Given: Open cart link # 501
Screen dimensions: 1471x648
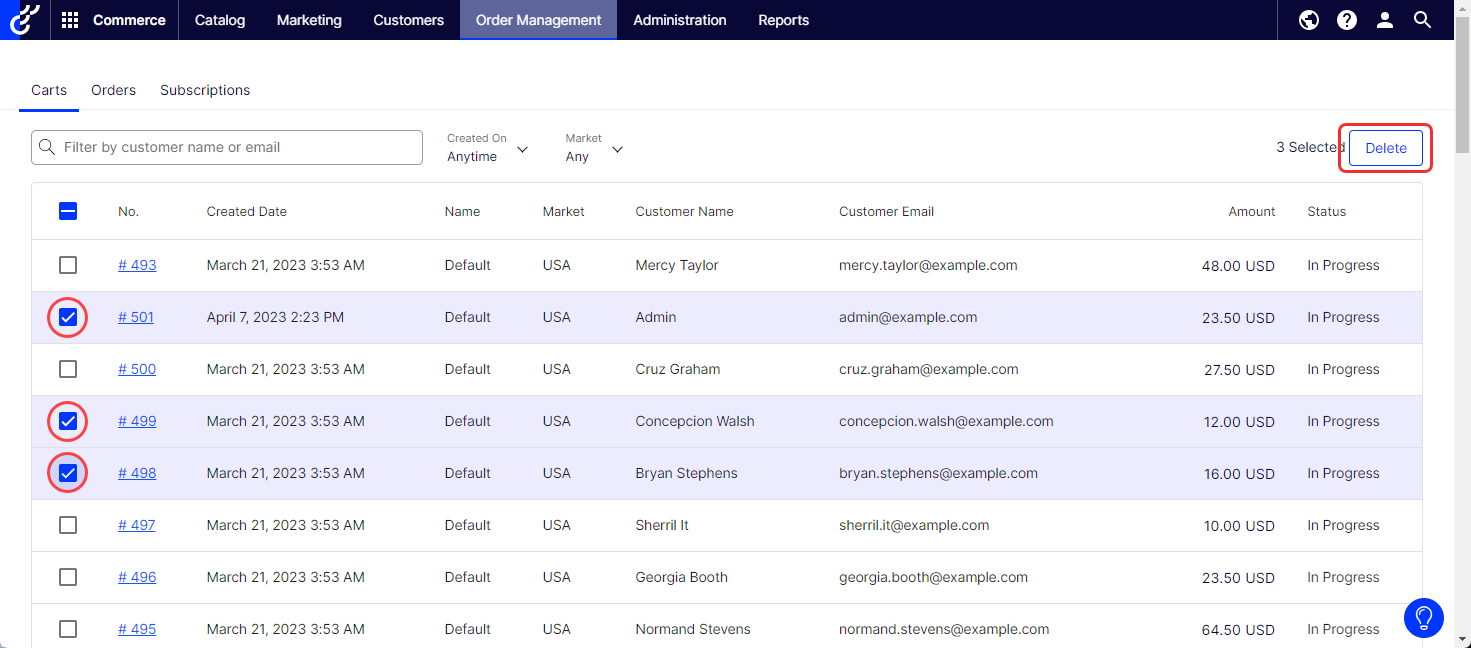Looking at the screenshot, I should (136, 317).
